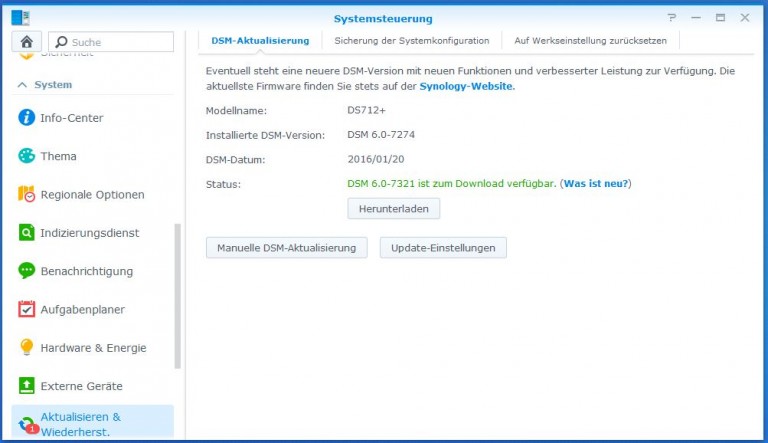
Task: Click the Aufgabenplaner calendar icon
Action: pyautogui.click(x=26, y=309)
